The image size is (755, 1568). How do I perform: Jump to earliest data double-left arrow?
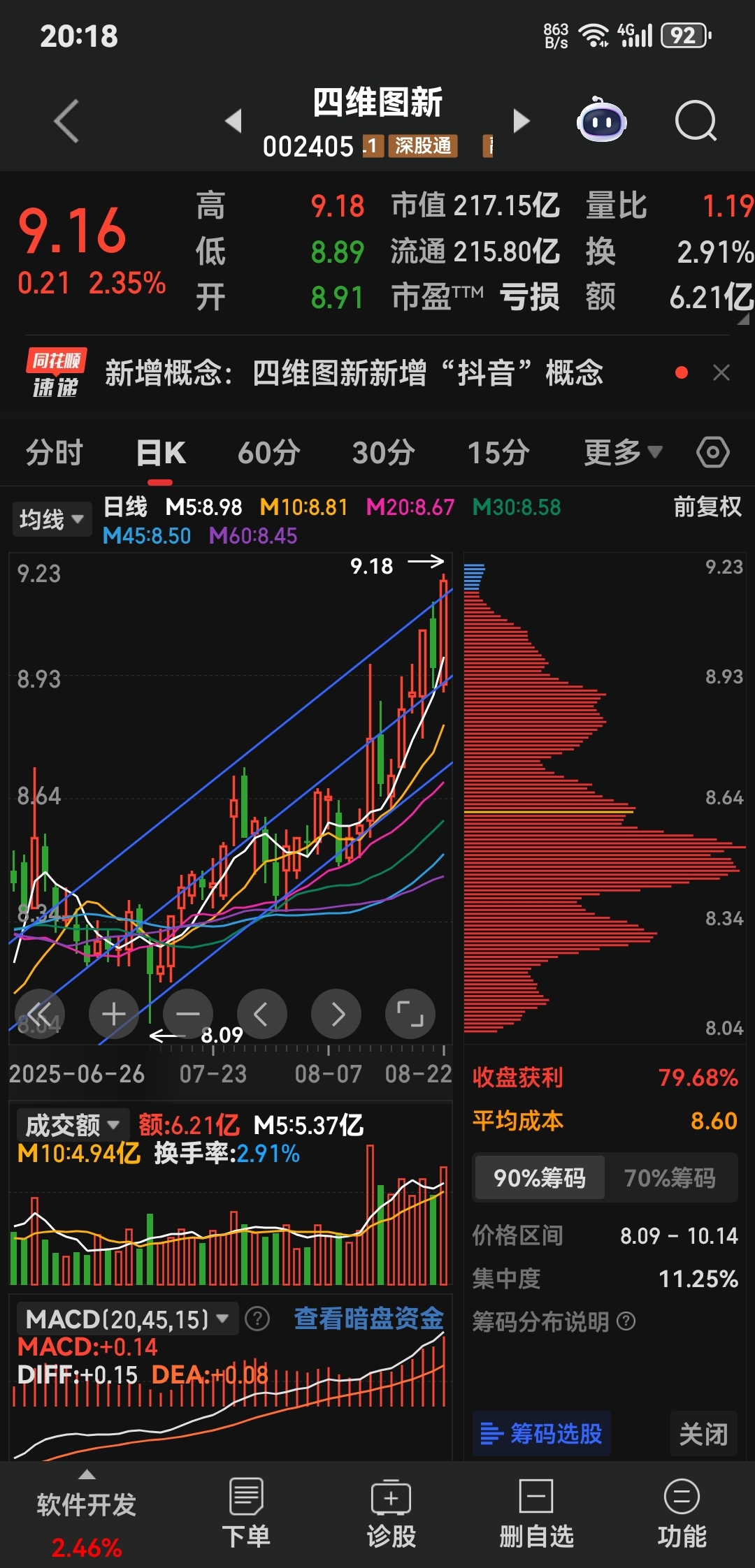pos(40,1014)
